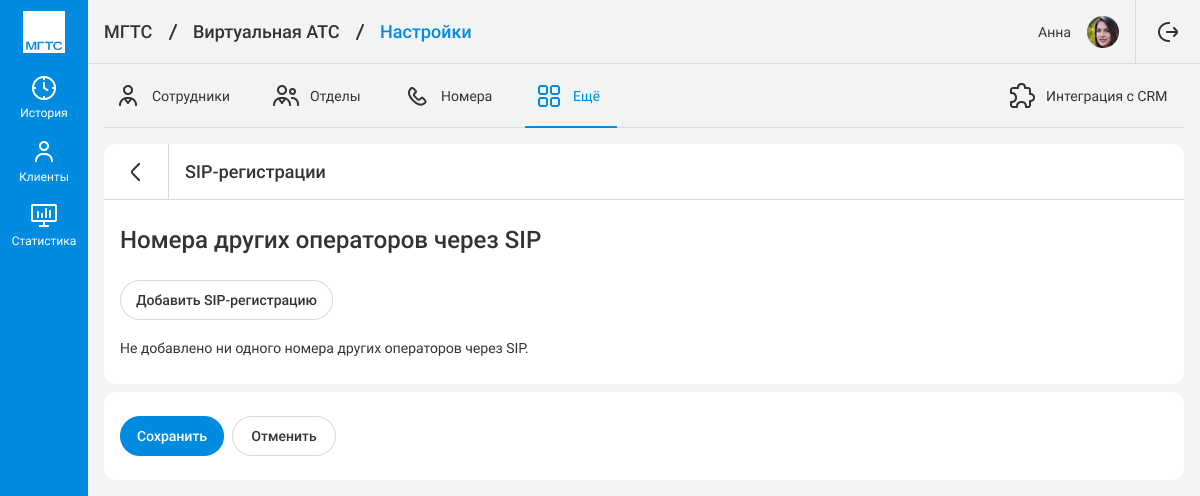Click Анна's profile avatar
This screenshot has width=1200, height=496.
pos(1102,32)
